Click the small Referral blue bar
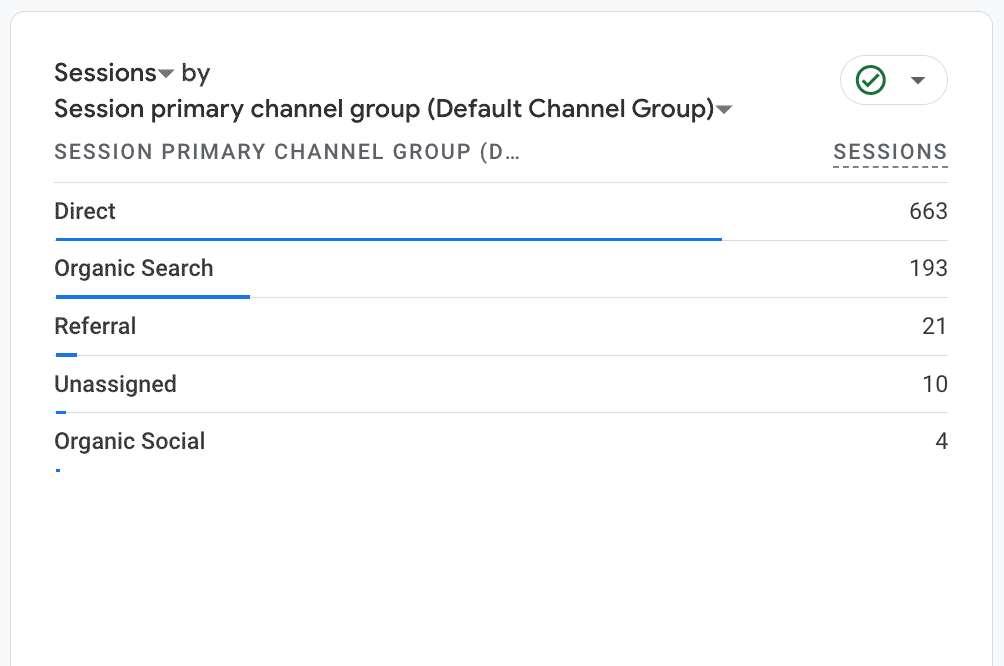The image size is (1004, 666). click(66, 355)
